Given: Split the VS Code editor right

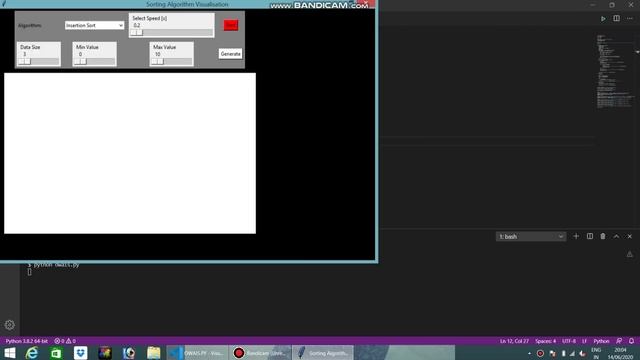Looking at the screenshot, I should [616, 19].
